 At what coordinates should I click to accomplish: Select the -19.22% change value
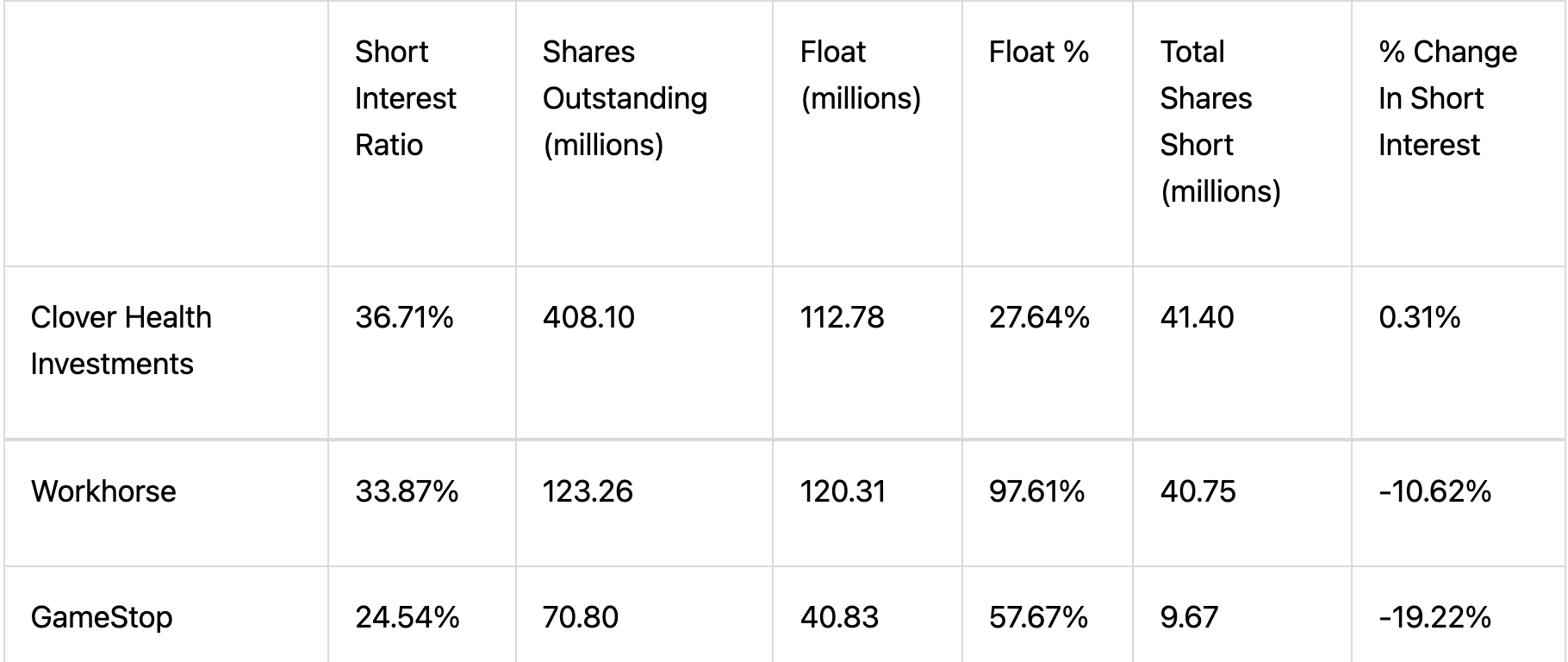point(1434,617)
